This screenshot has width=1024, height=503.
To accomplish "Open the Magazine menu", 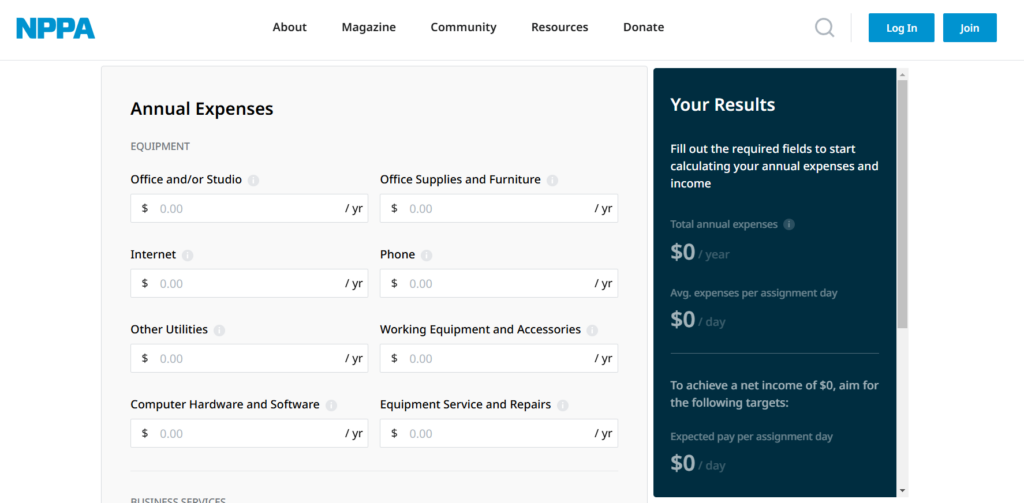I will (x=368, y=28).
